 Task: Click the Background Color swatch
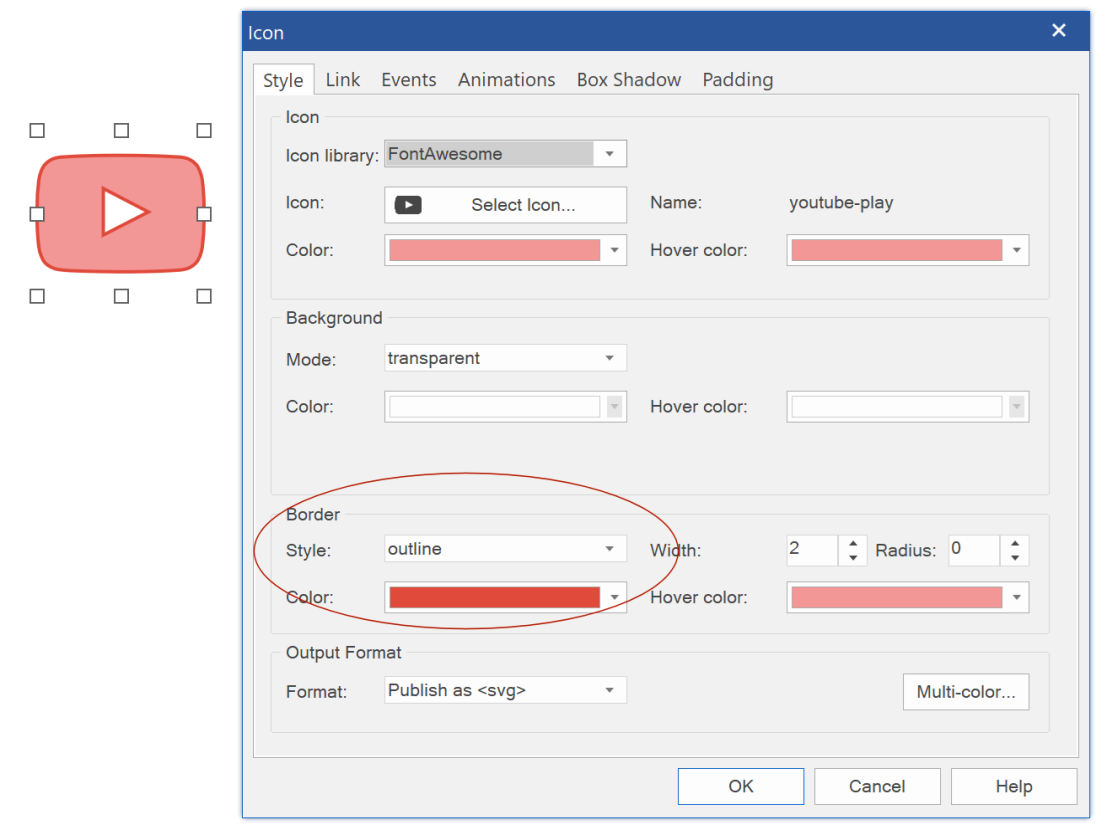494,407
